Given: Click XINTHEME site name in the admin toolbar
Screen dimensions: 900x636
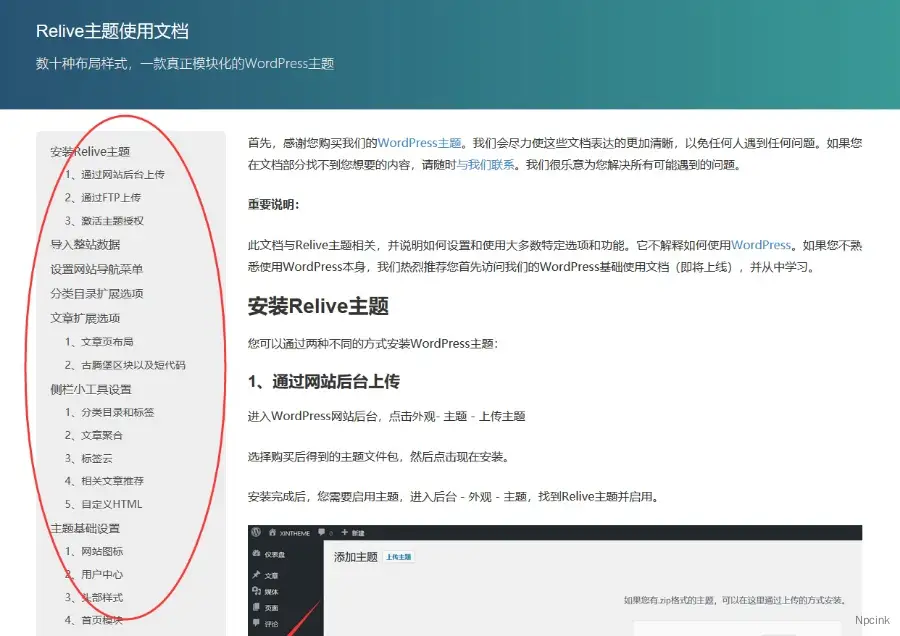Looking at the screenshot, I should pyautogui.click(x=294, y=533).
